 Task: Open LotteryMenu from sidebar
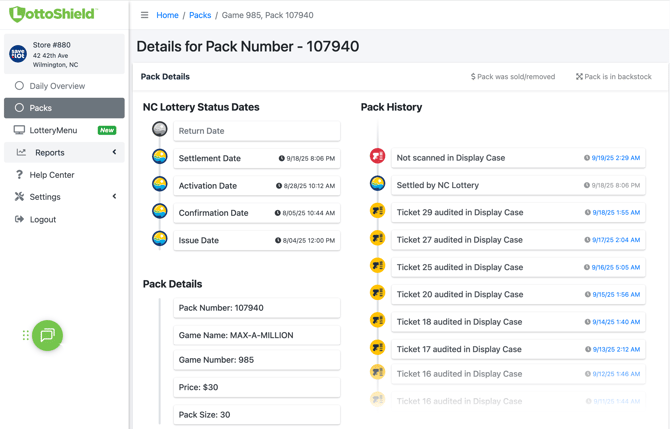[x=53, y=130]
